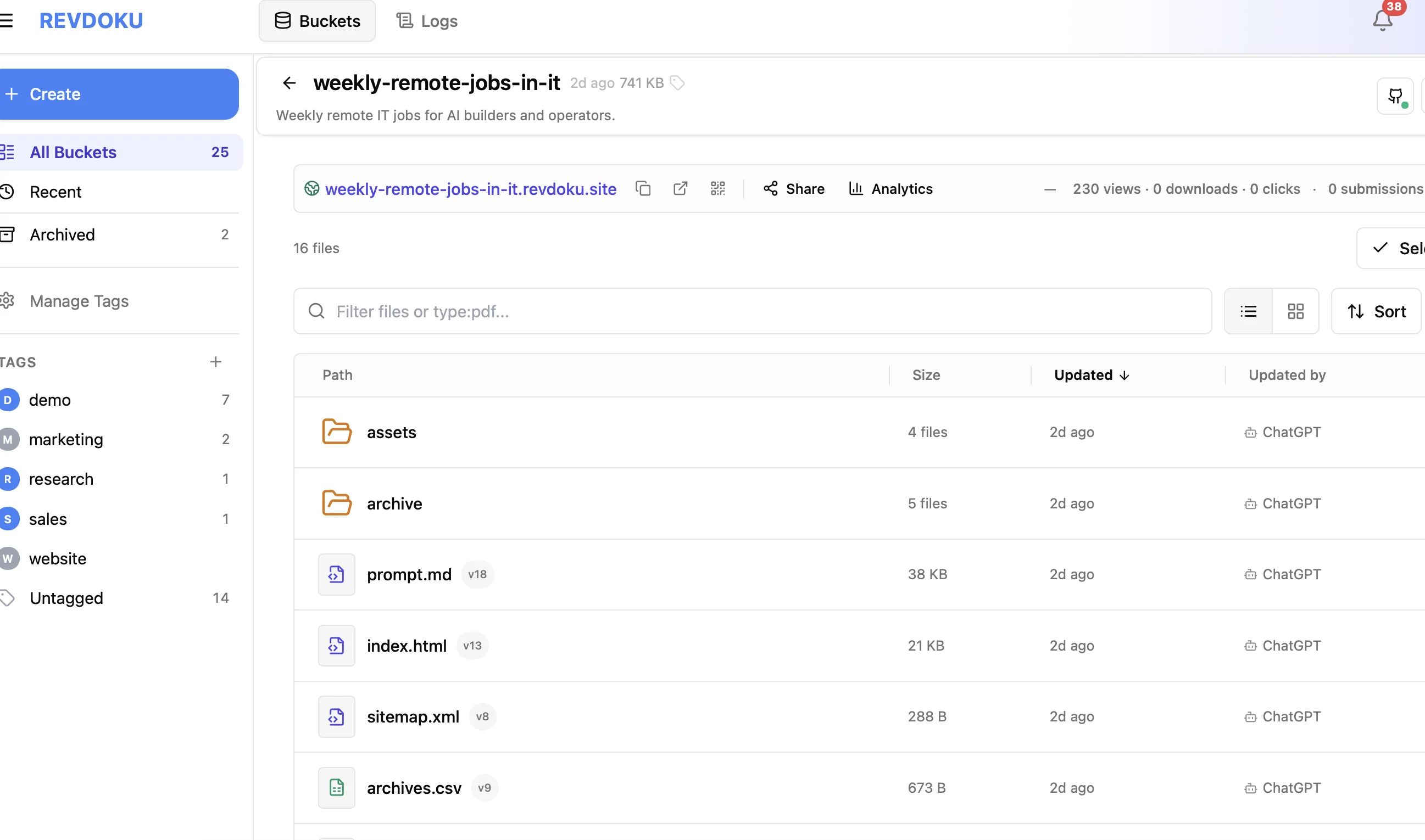This screenshot has width=1425, height=840.
Task: Click v18 version badge on prompt.md
Action: (x=477, y=574)
